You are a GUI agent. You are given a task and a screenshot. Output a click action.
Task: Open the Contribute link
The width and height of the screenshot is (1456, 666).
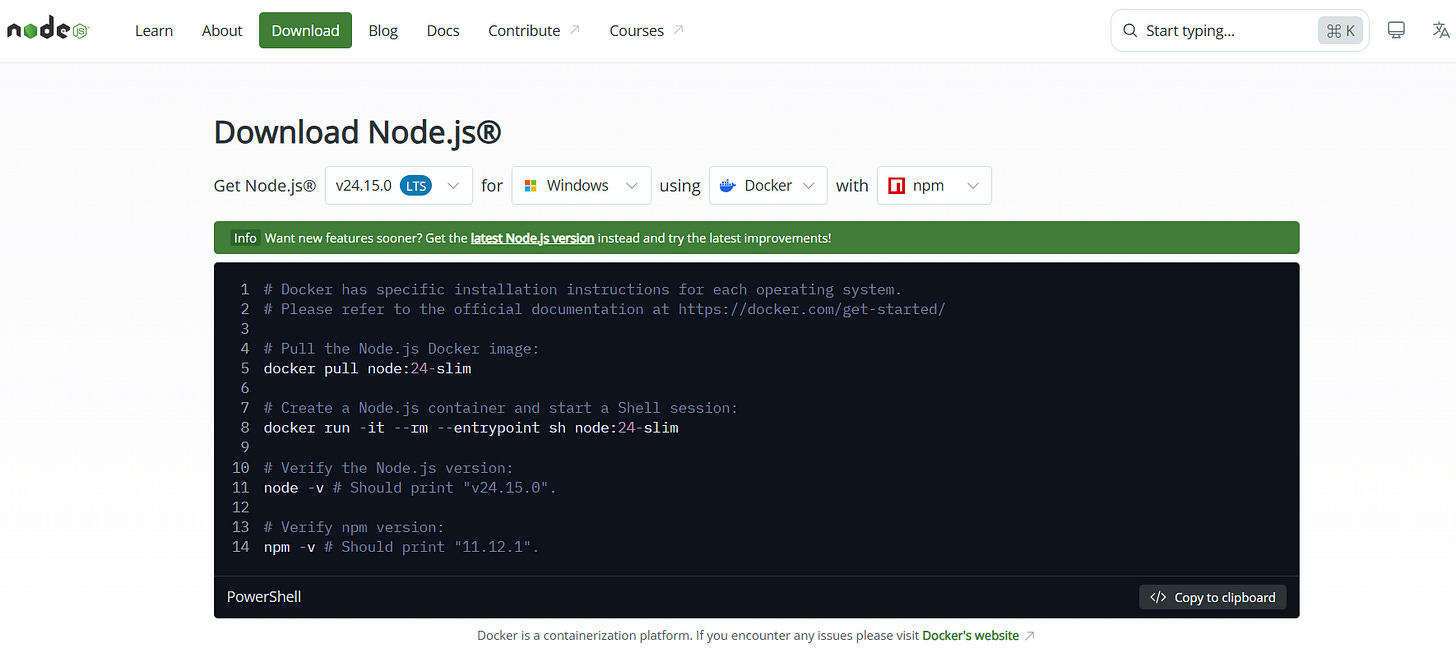click(x=534, y=31)
